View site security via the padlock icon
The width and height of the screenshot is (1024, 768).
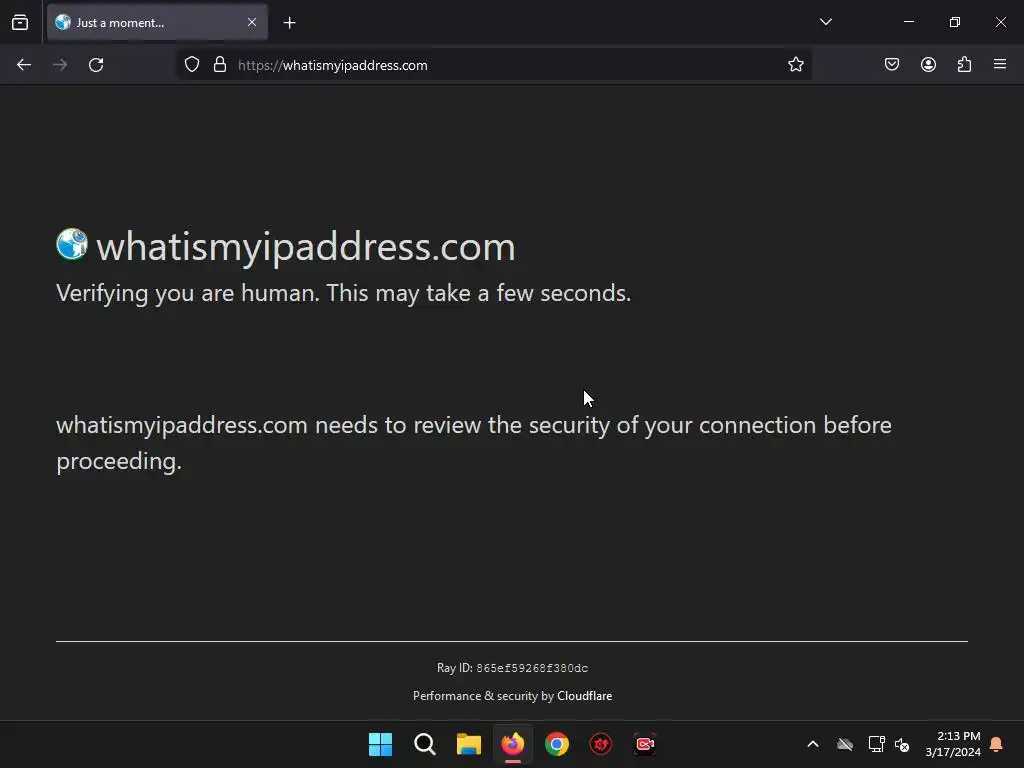pyautogui.click(x=220, y=64)
